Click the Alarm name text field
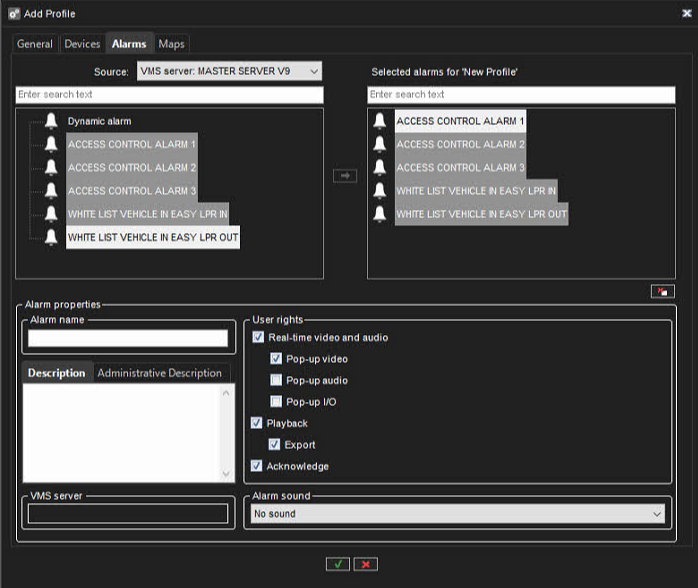The width and height of the screenshot is (698, 588). click(x=127, y=338)
